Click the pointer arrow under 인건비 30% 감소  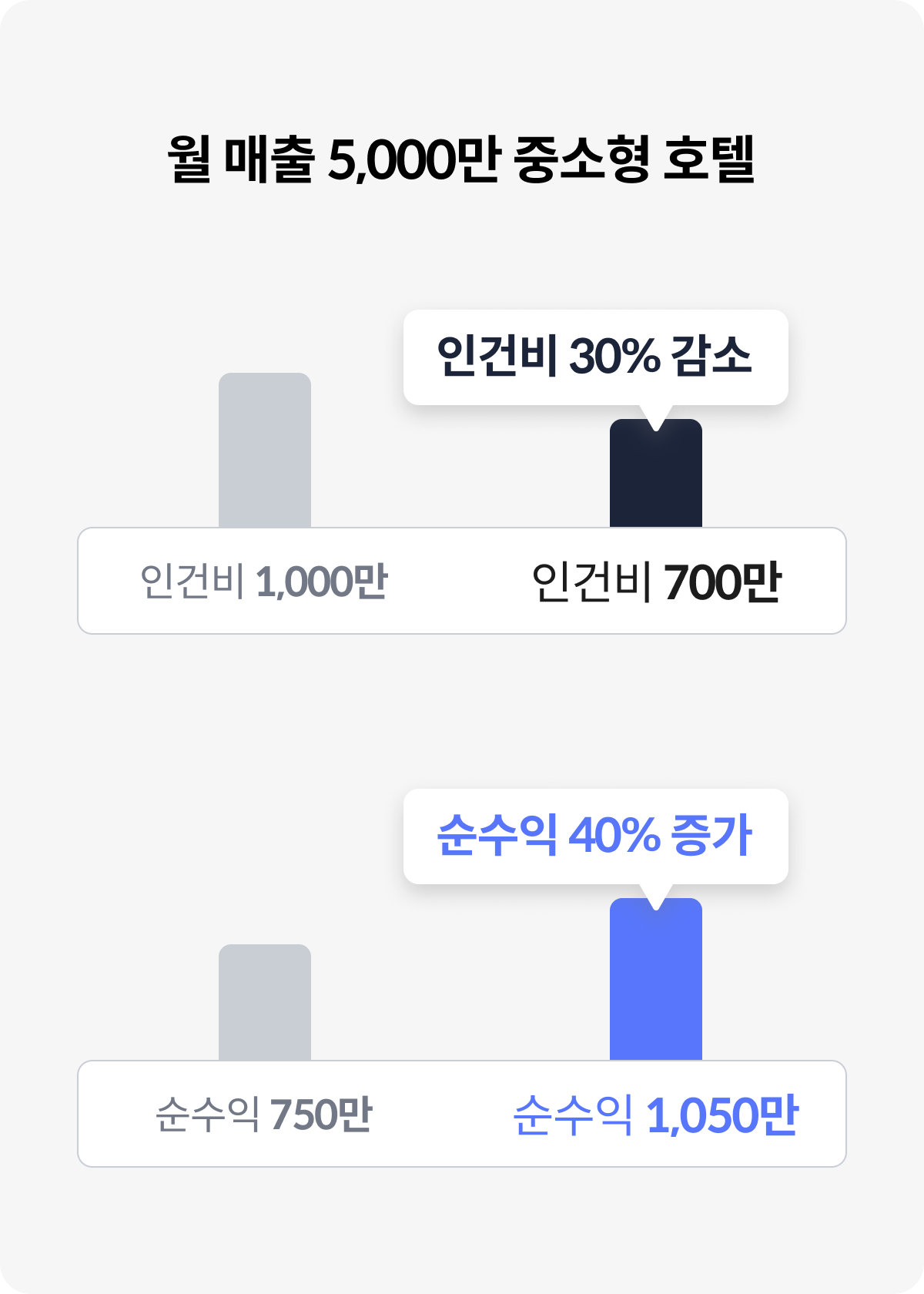click(656, 417)
